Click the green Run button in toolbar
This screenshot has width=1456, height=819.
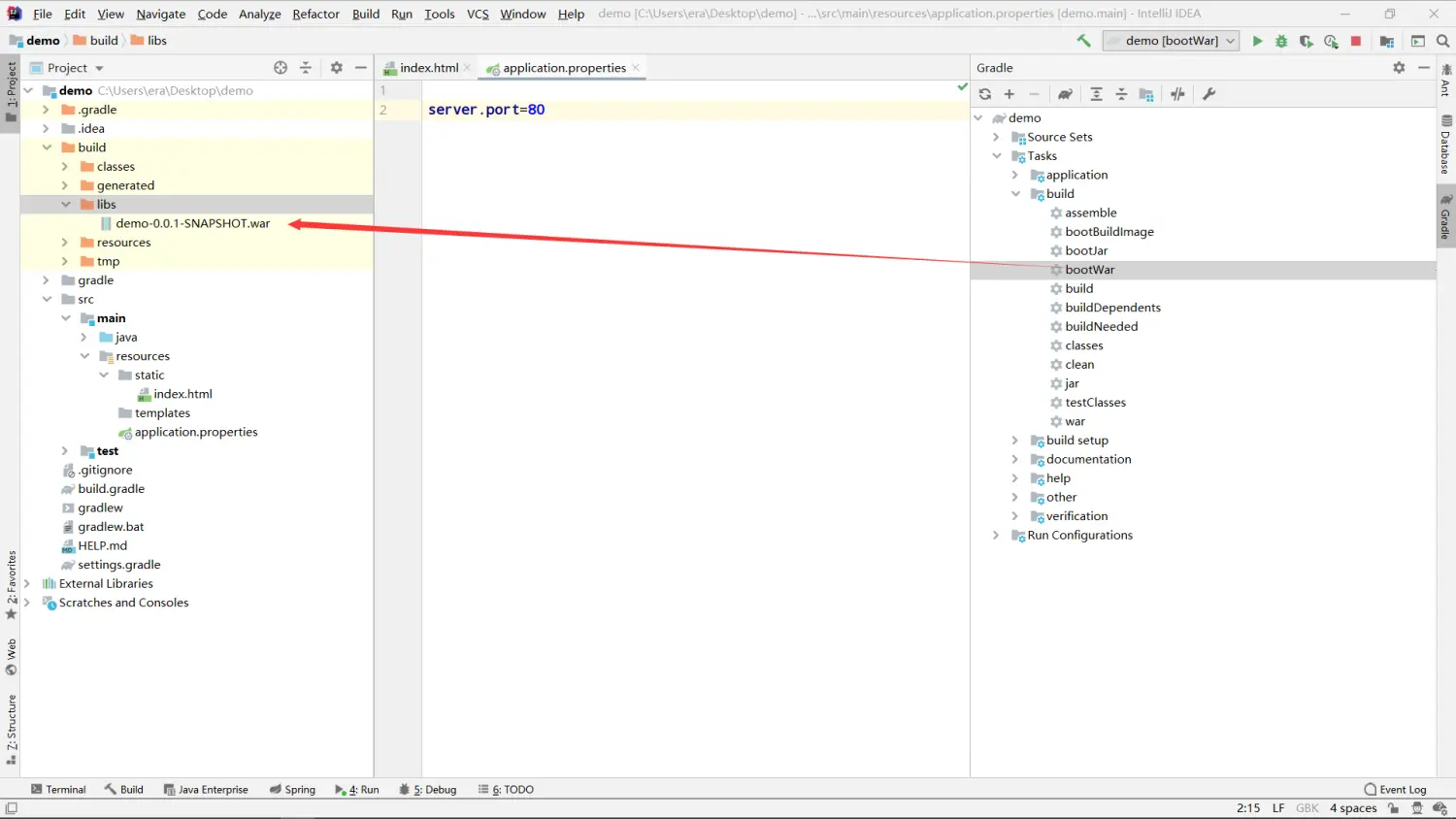[1257, 41]
